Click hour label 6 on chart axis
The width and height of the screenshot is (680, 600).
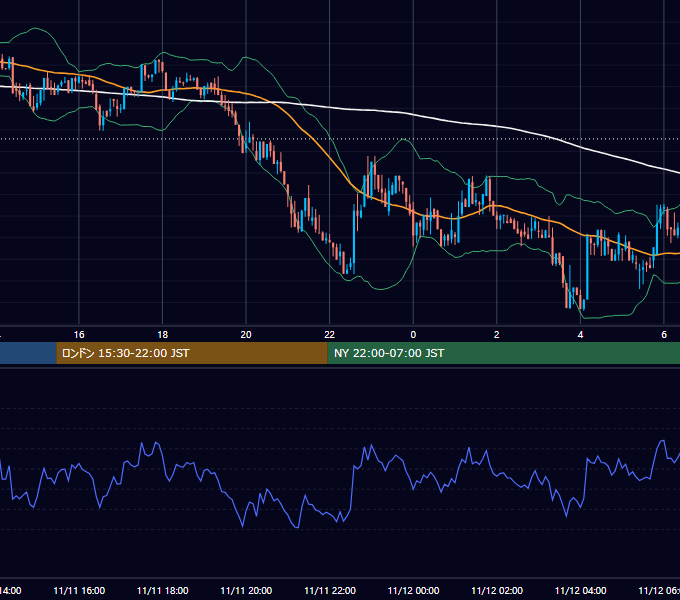click(x=664, y=334)
